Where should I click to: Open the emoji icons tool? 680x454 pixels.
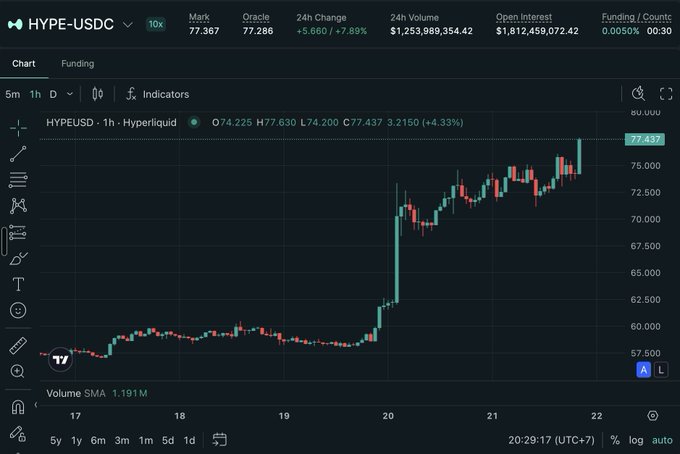pyautogui.click(x=18, y=310)
